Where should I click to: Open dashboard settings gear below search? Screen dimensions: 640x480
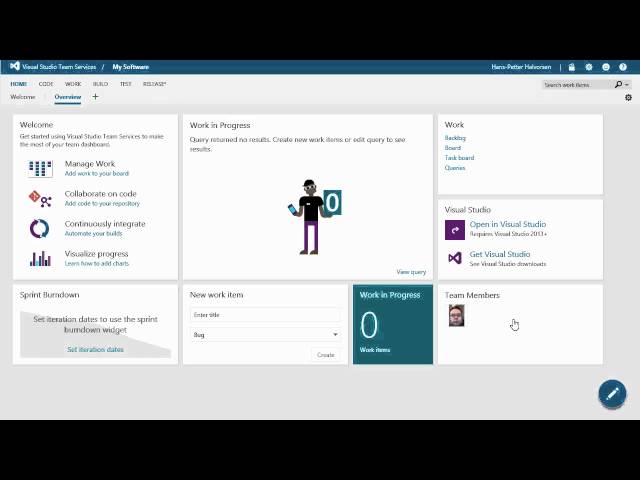(x=628, y=98)
